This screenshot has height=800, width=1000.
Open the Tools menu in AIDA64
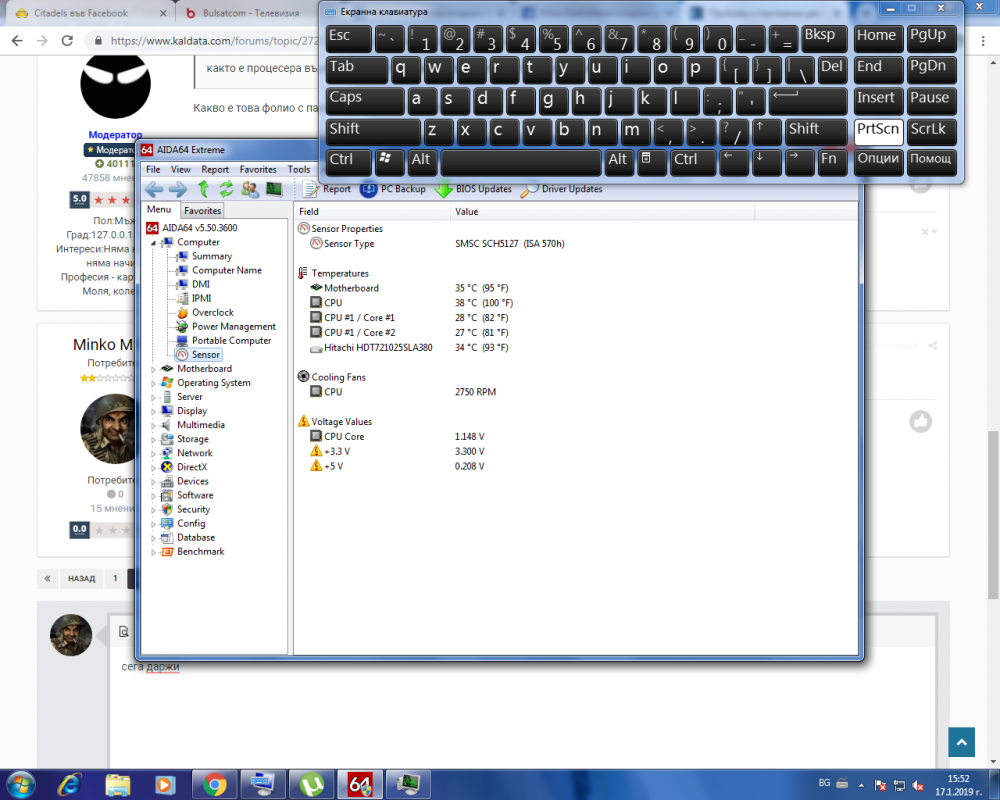click(x=298, y=169)
